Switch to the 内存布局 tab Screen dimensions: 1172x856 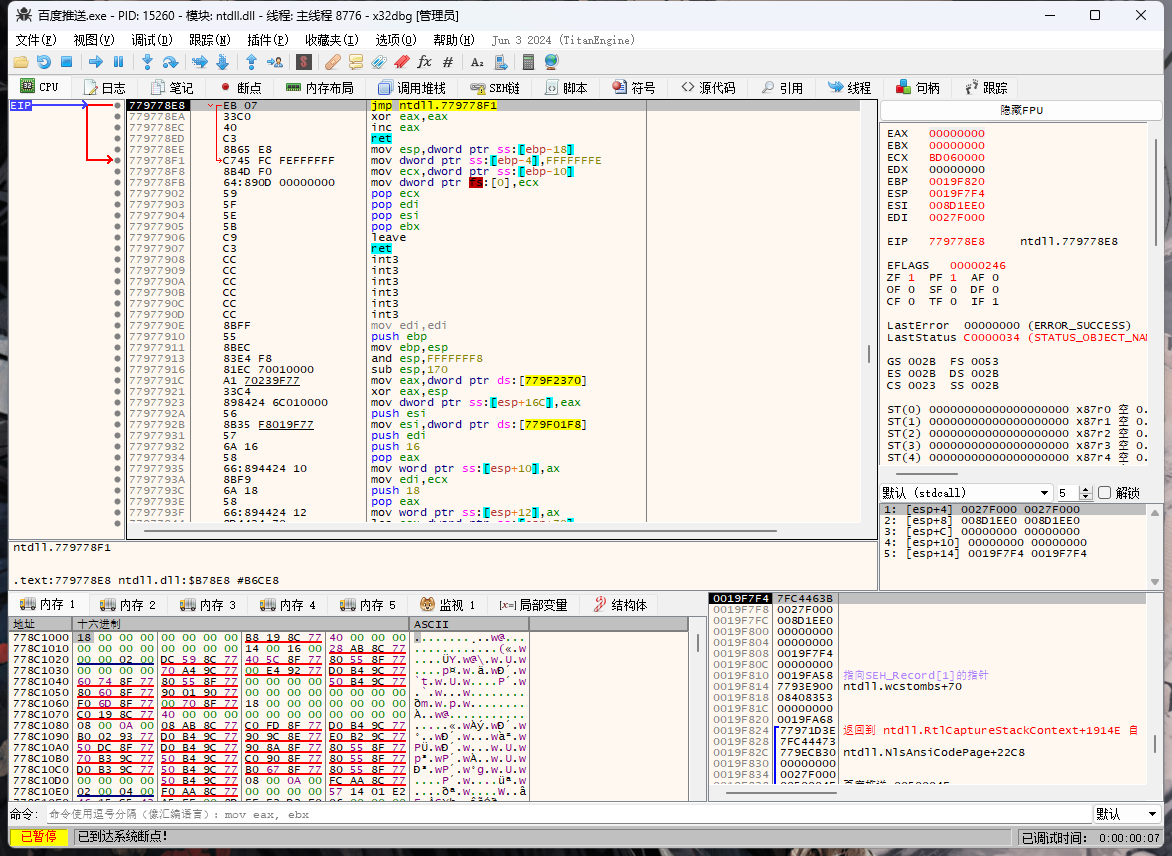click(x=319, y=87)
